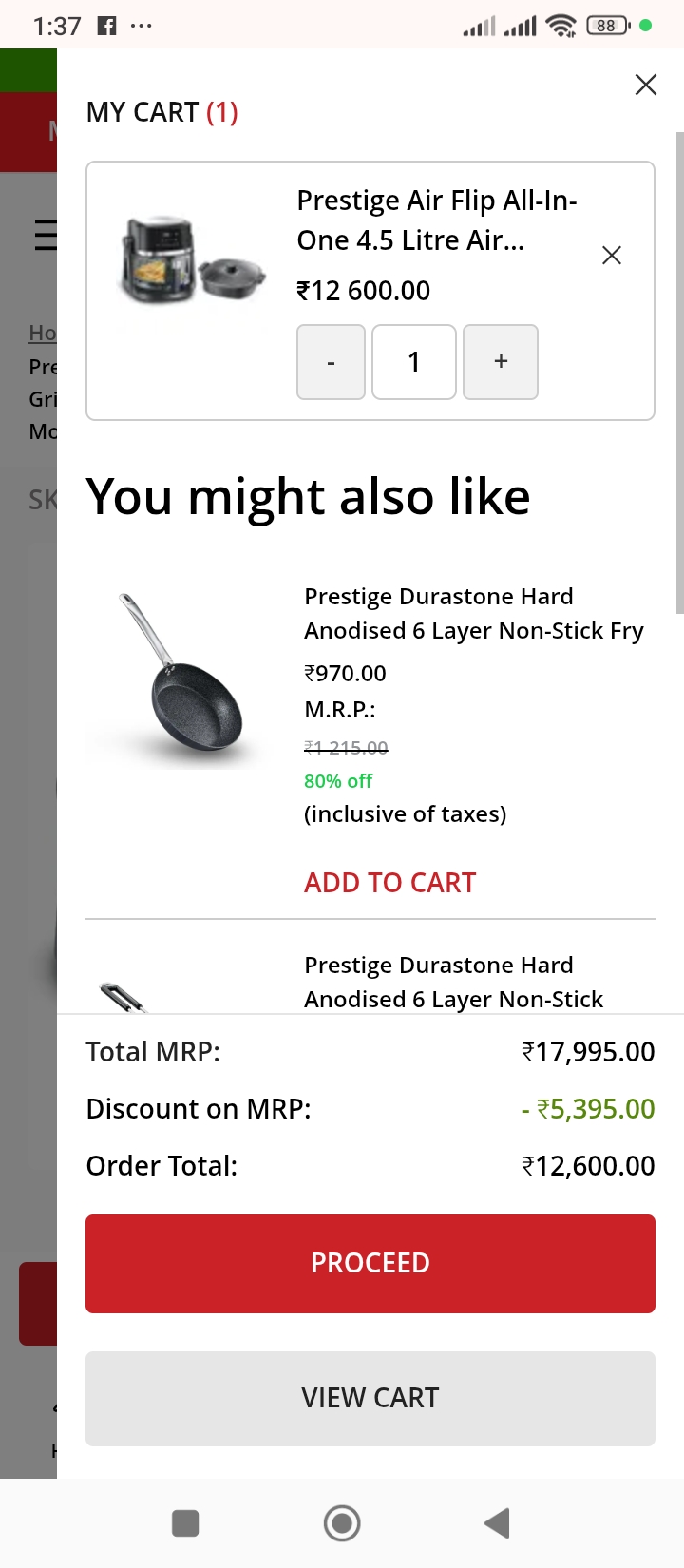The width and height of the screenshot is (684, 1568).
Task: Add Durastone fry pan to cart
Action: [389, 883]
